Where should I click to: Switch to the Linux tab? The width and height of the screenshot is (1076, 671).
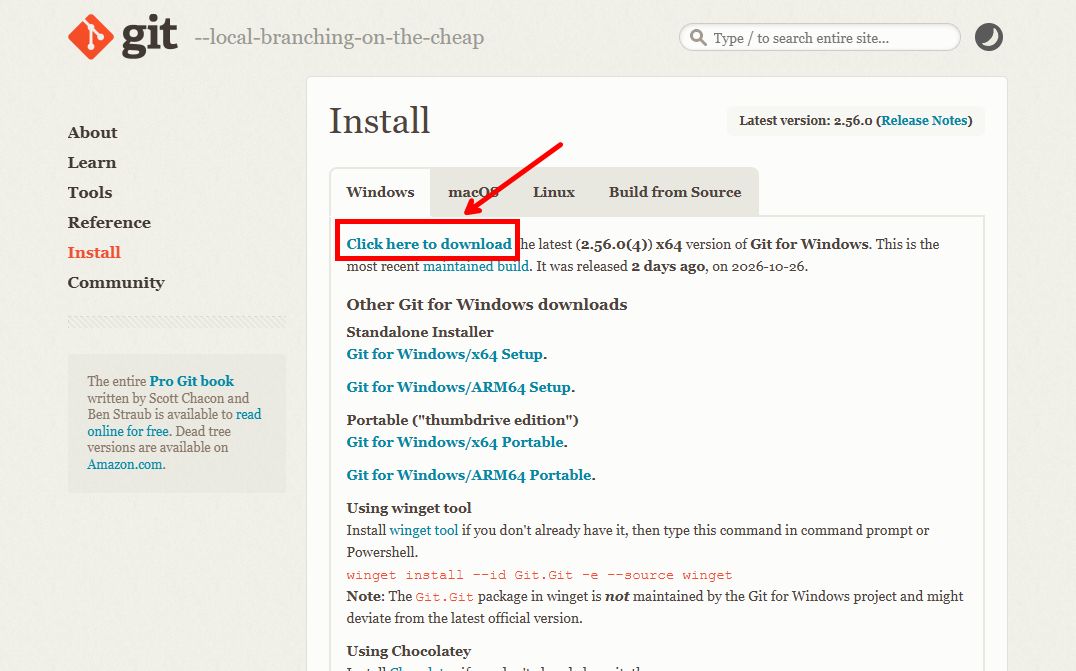point(554,192)
